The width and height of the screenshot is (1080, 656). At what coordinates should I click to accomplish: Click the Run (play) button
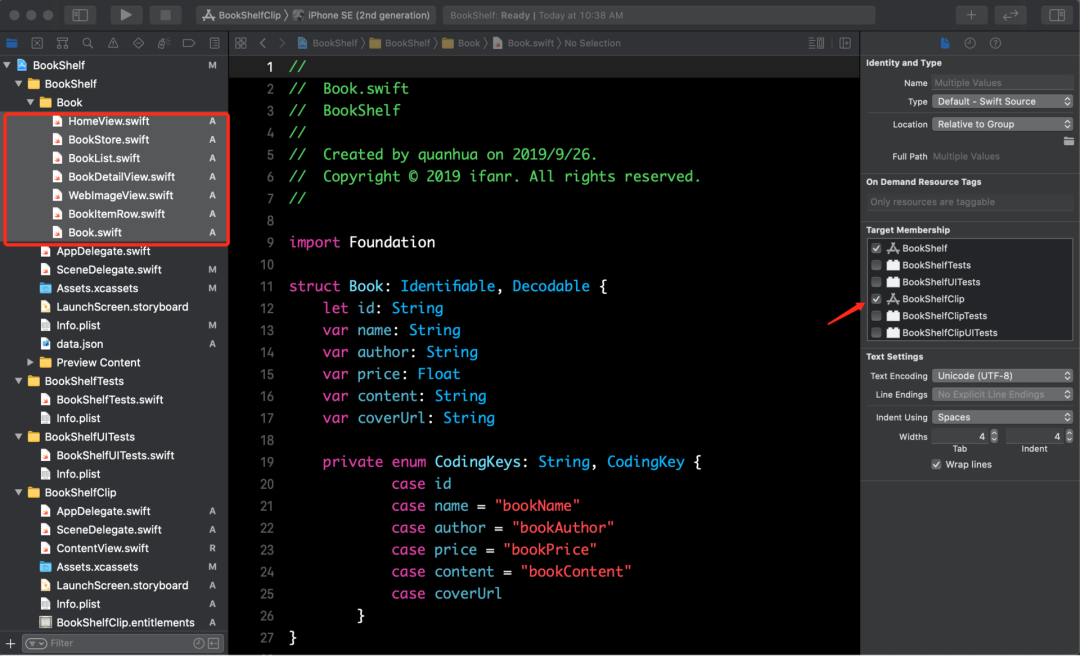[126, 15]
